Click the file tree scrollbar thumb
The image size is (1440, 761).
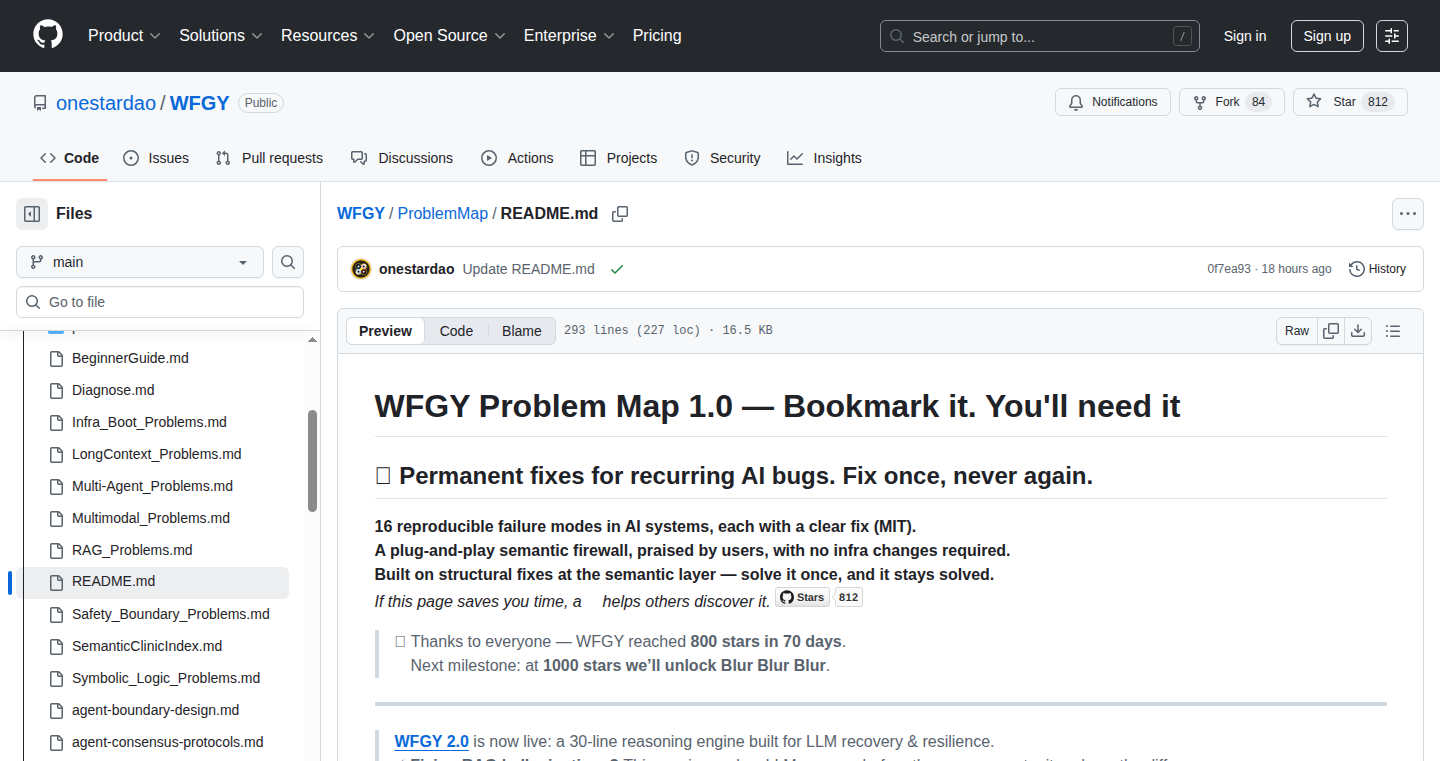tap(312, 460)
